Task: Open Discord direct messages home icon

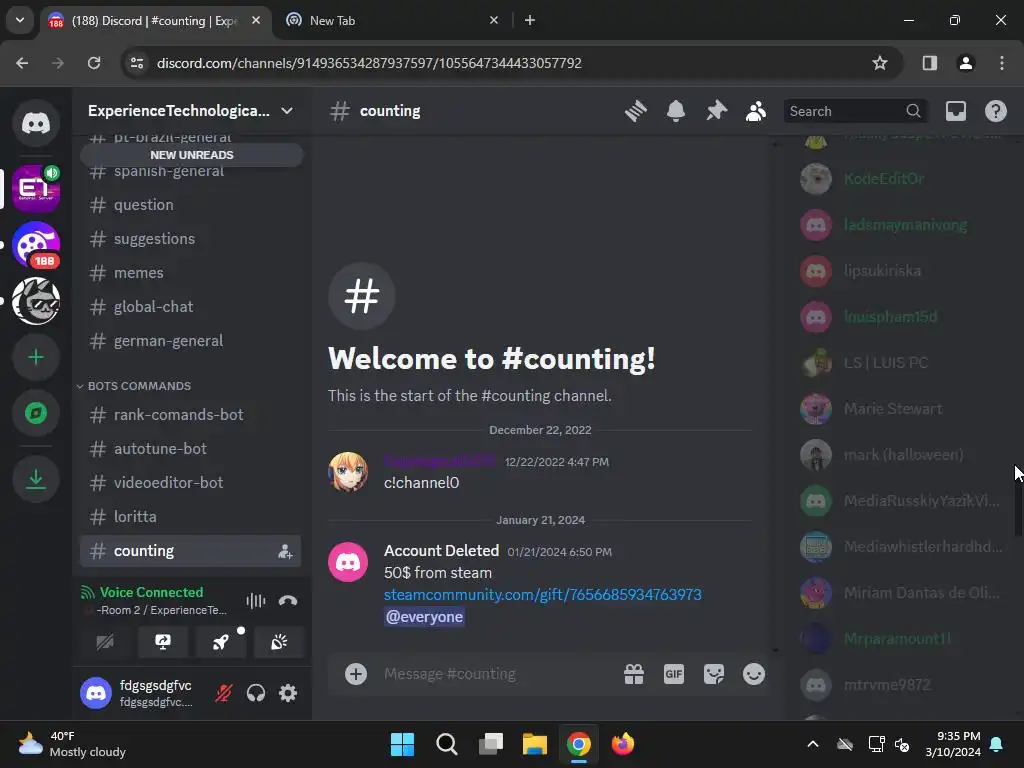Action: pyautogui.click(x=36, y=123)
